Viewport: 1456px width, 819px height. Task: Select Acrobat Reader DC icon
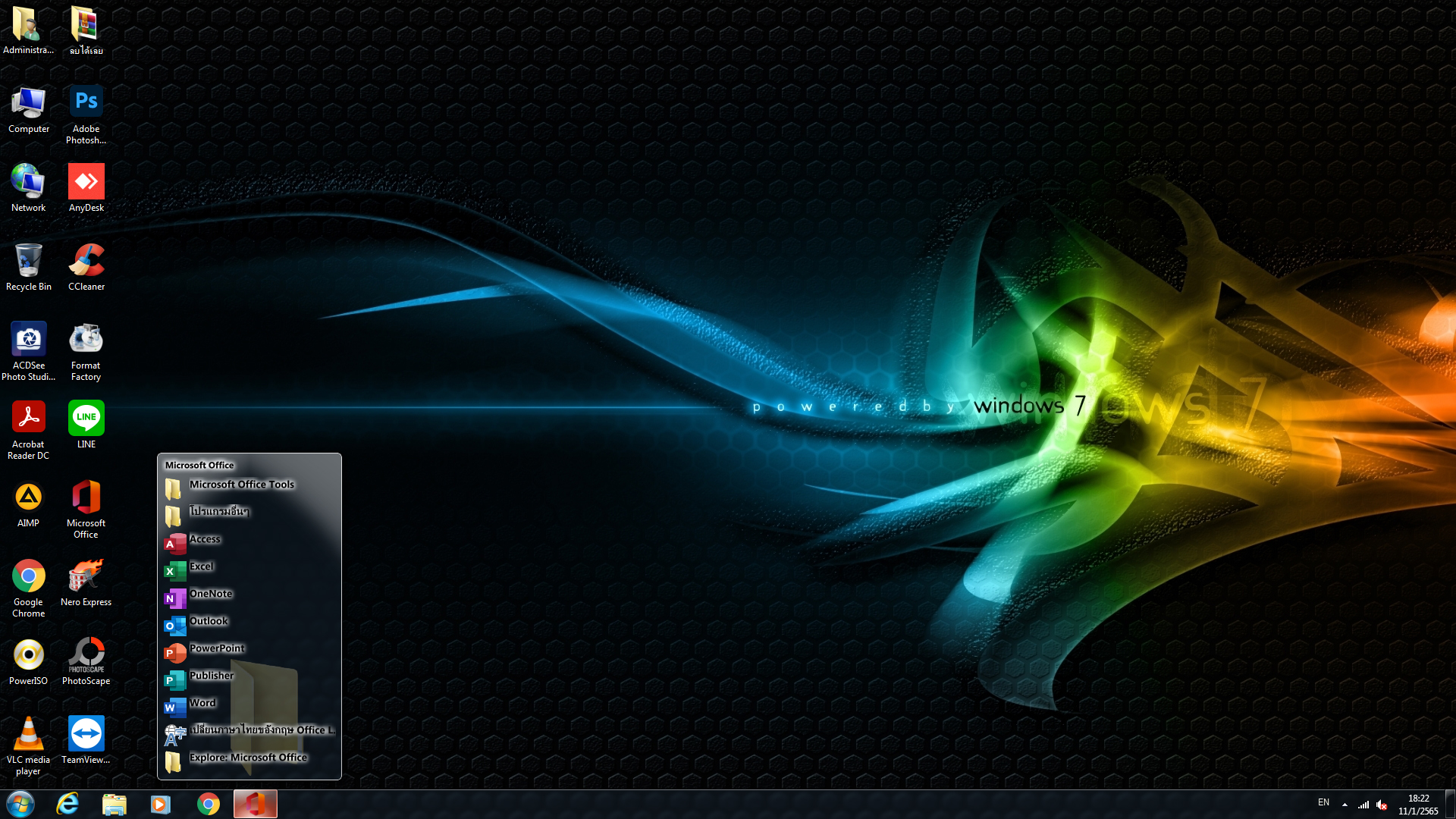pyautogui.click(x=29, y=431)
